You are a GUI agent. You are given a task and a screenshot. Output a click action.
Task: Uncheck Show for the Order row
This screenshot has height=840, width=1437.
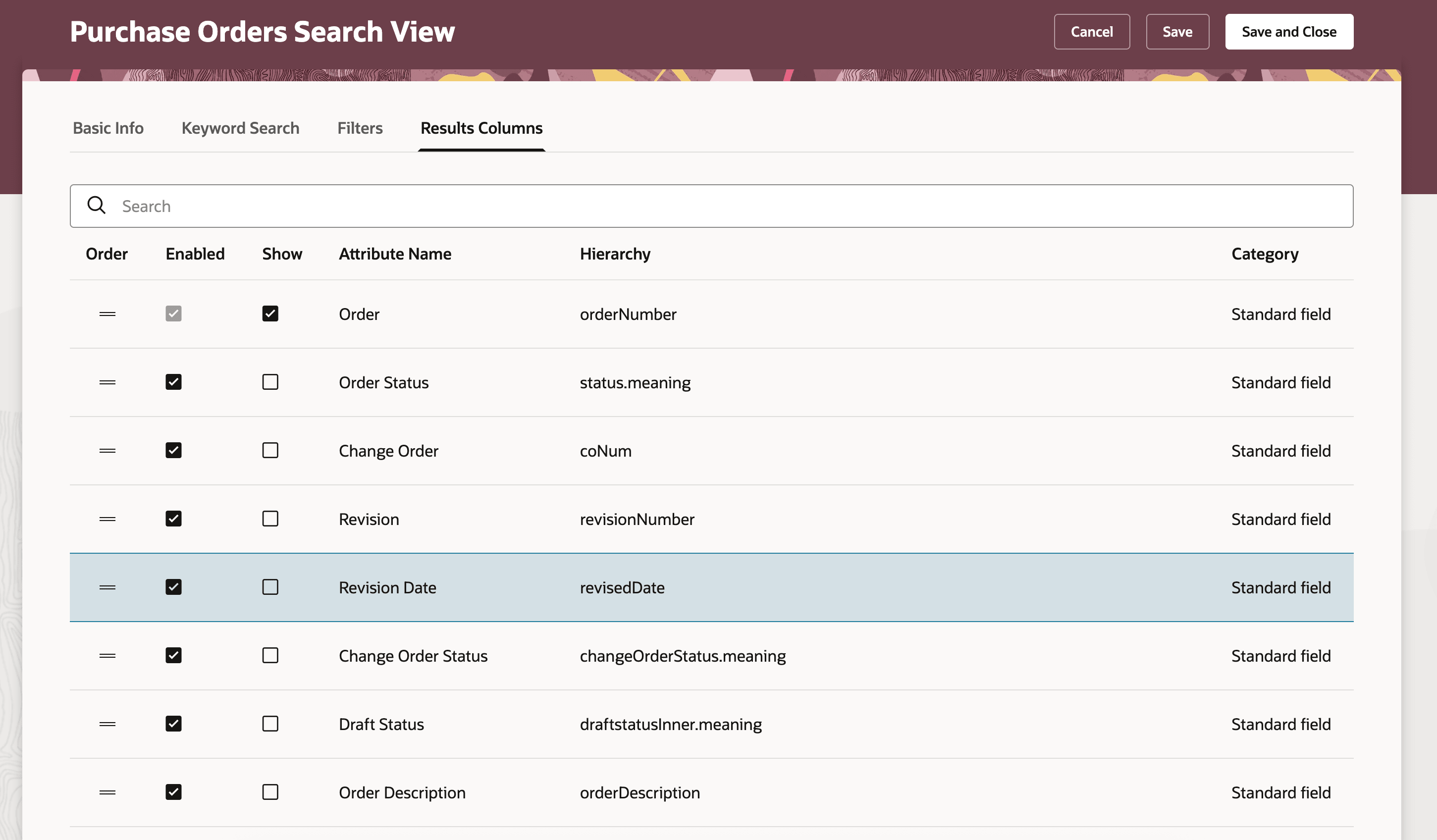pyautogui.click(x=270, y=314)
